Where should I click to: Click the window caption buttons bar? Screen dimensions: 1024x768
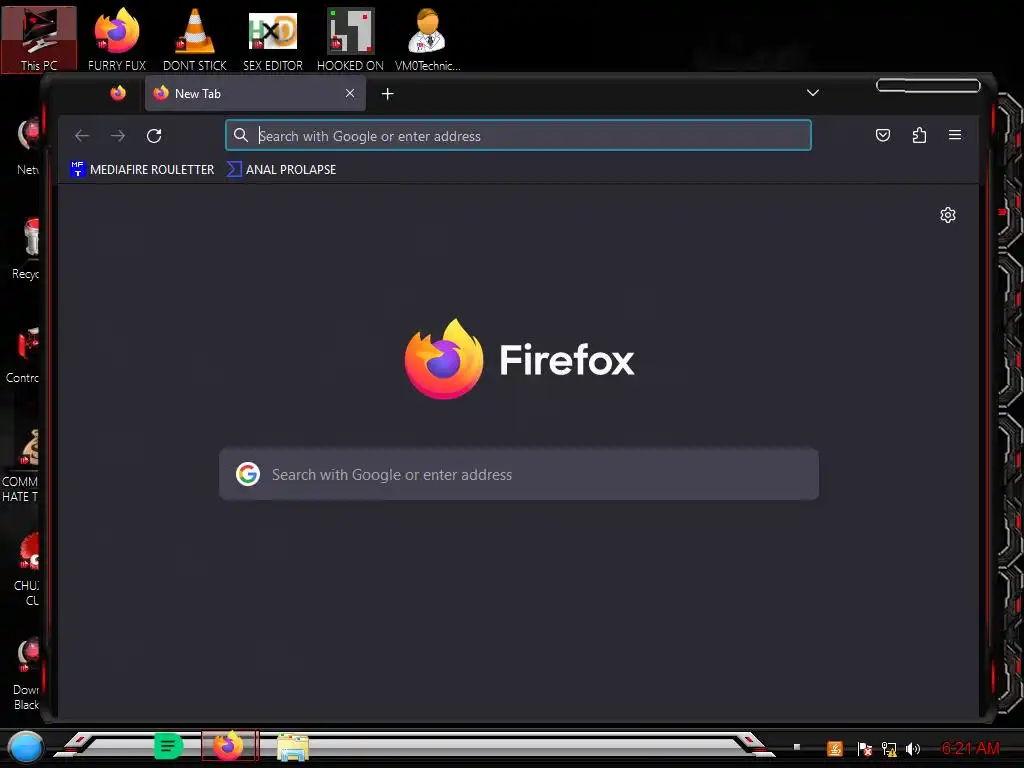[x=928, y=86]
